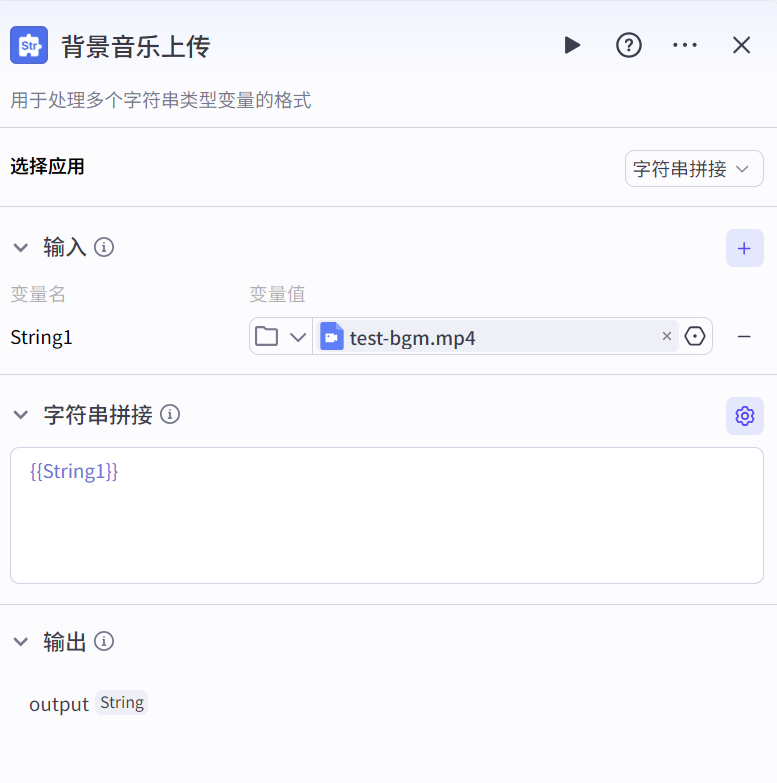
Task: Open the variable source type dropdown arrow
Action: 298,337
